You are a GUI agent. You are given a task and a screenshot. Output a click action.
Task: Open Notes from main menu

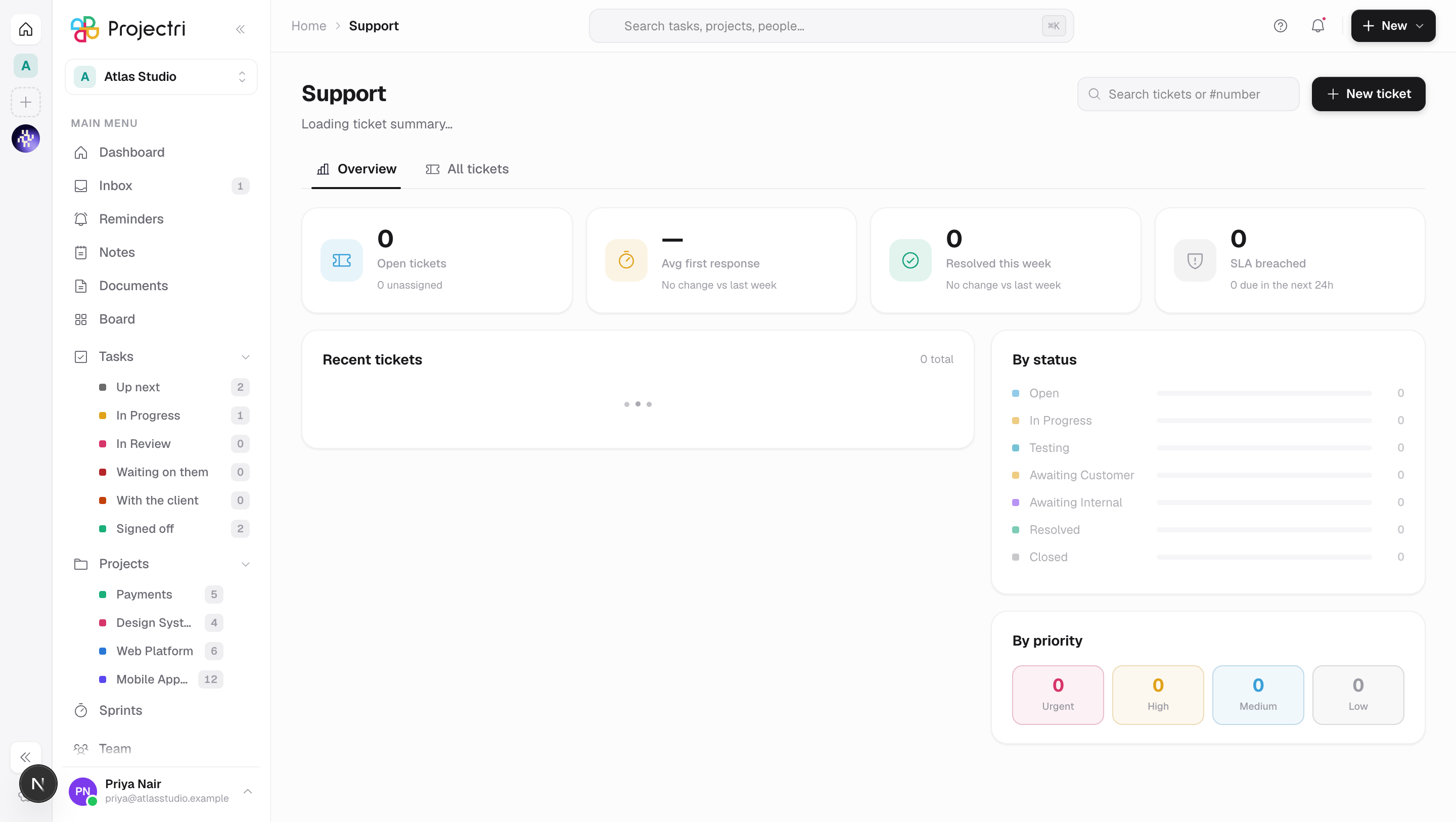click(x=161, y=252)
